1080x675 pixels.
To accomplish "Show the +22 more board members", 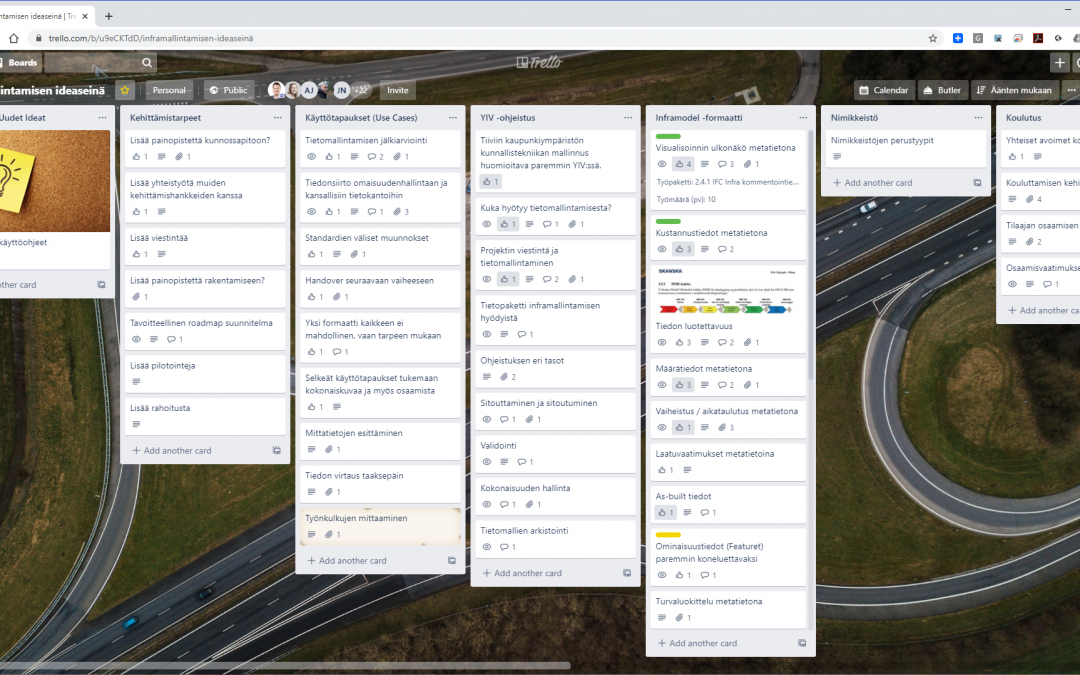I will coord(360,90).
